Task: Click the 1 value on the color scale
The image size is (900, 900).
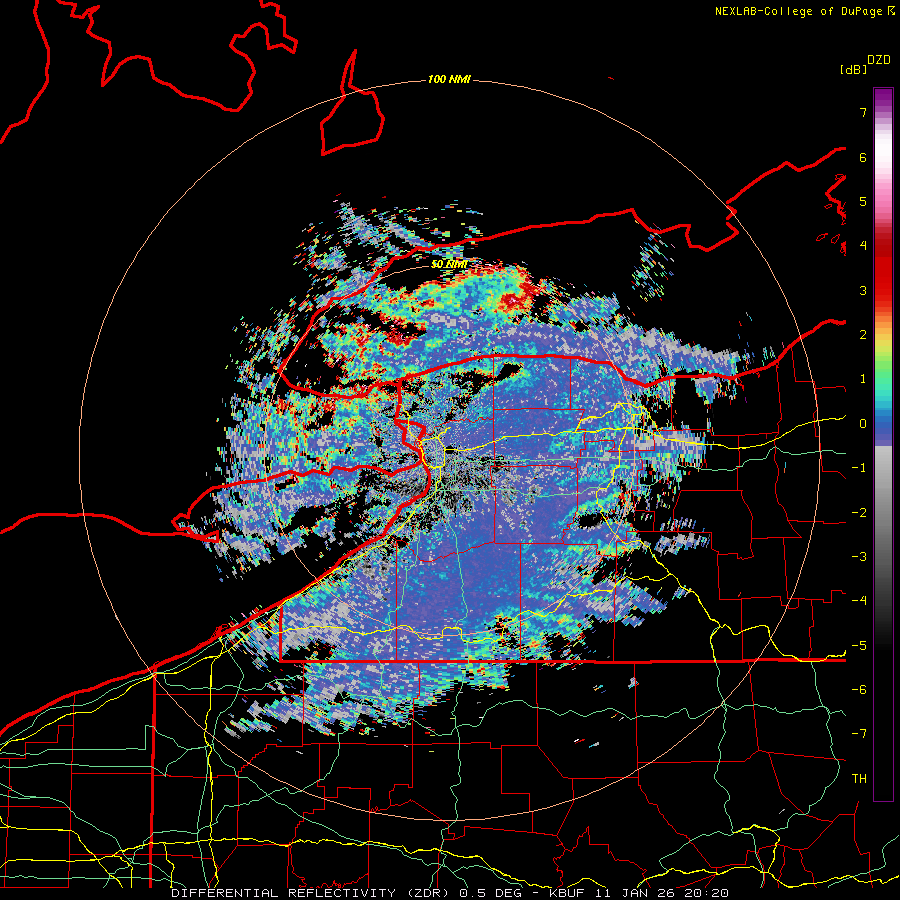Action: tap(863, 379)
